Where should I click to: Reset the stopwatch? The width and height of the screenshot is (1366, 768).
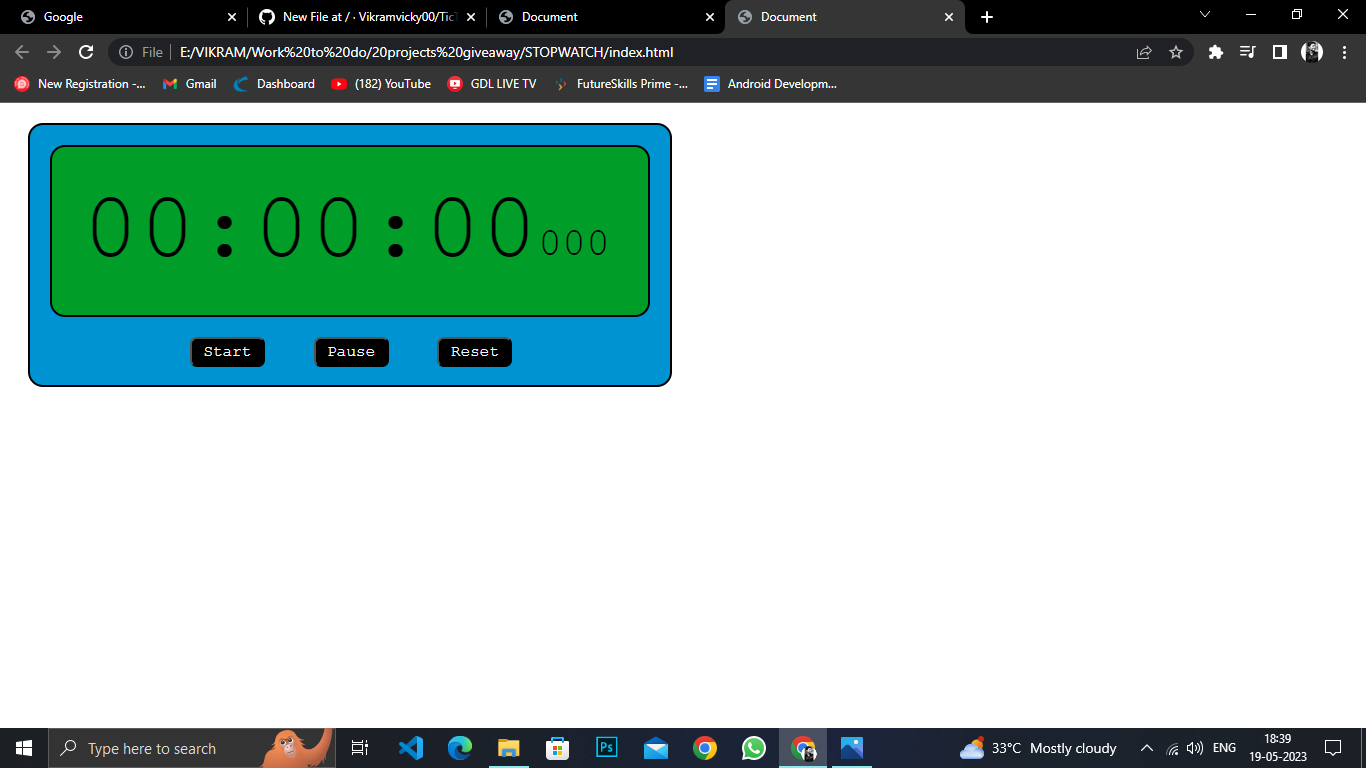pos(474,352)
